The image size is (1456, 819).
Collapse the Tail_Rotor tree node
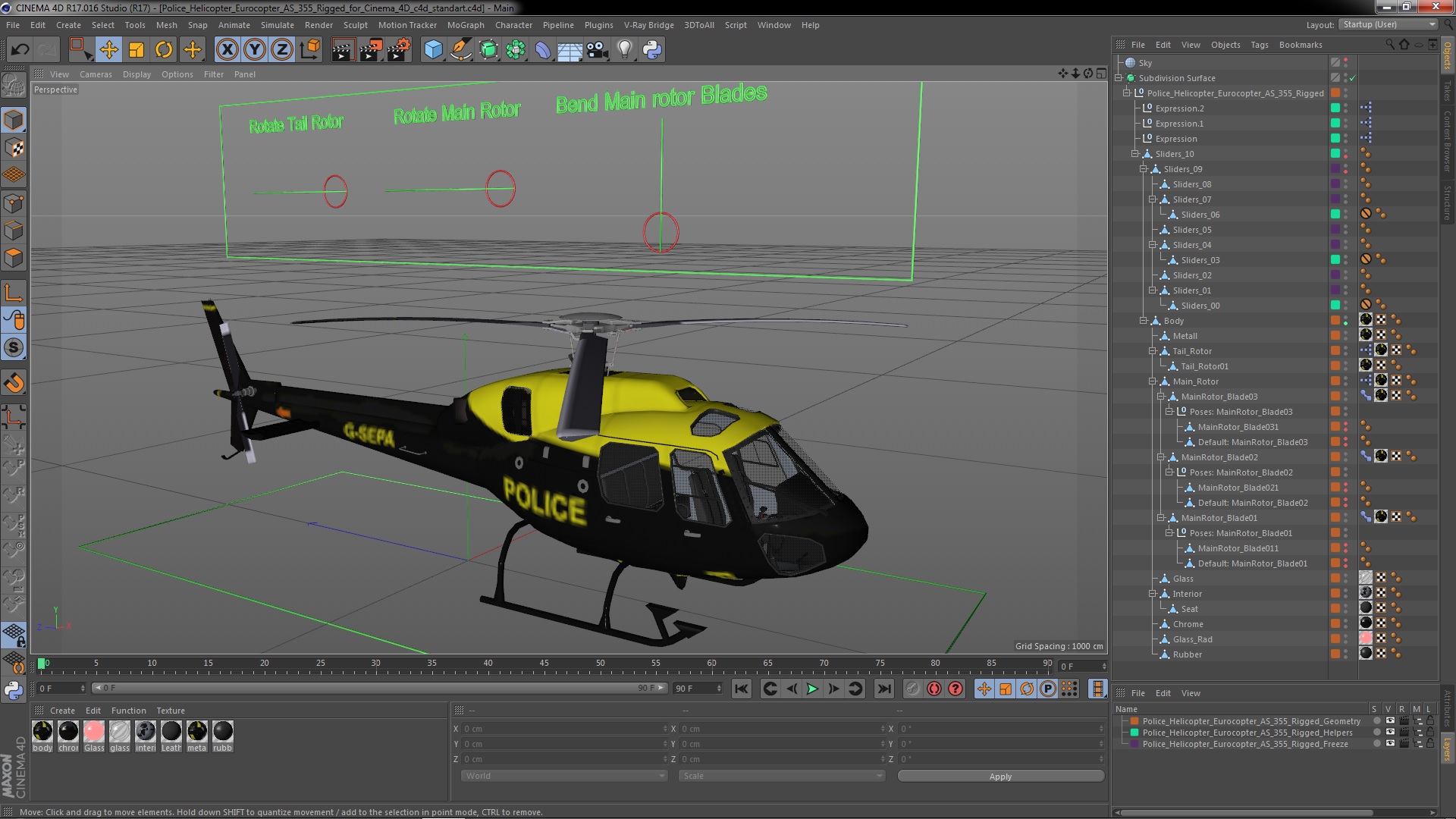pos(1152,351)
